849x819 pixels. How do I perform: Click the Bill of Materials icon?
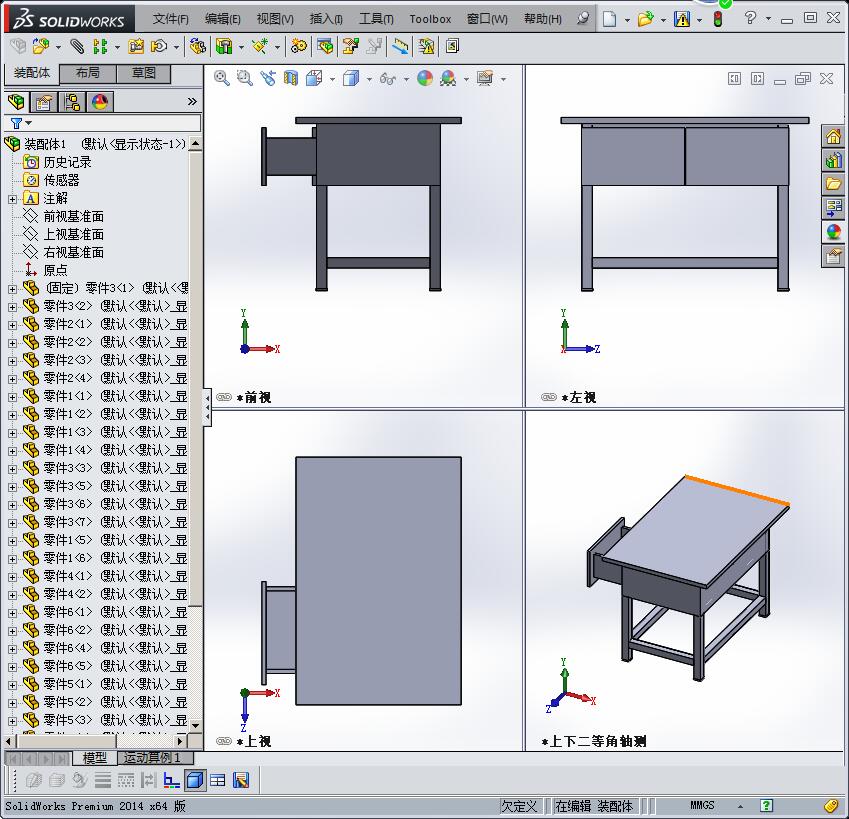pos(325,47)
